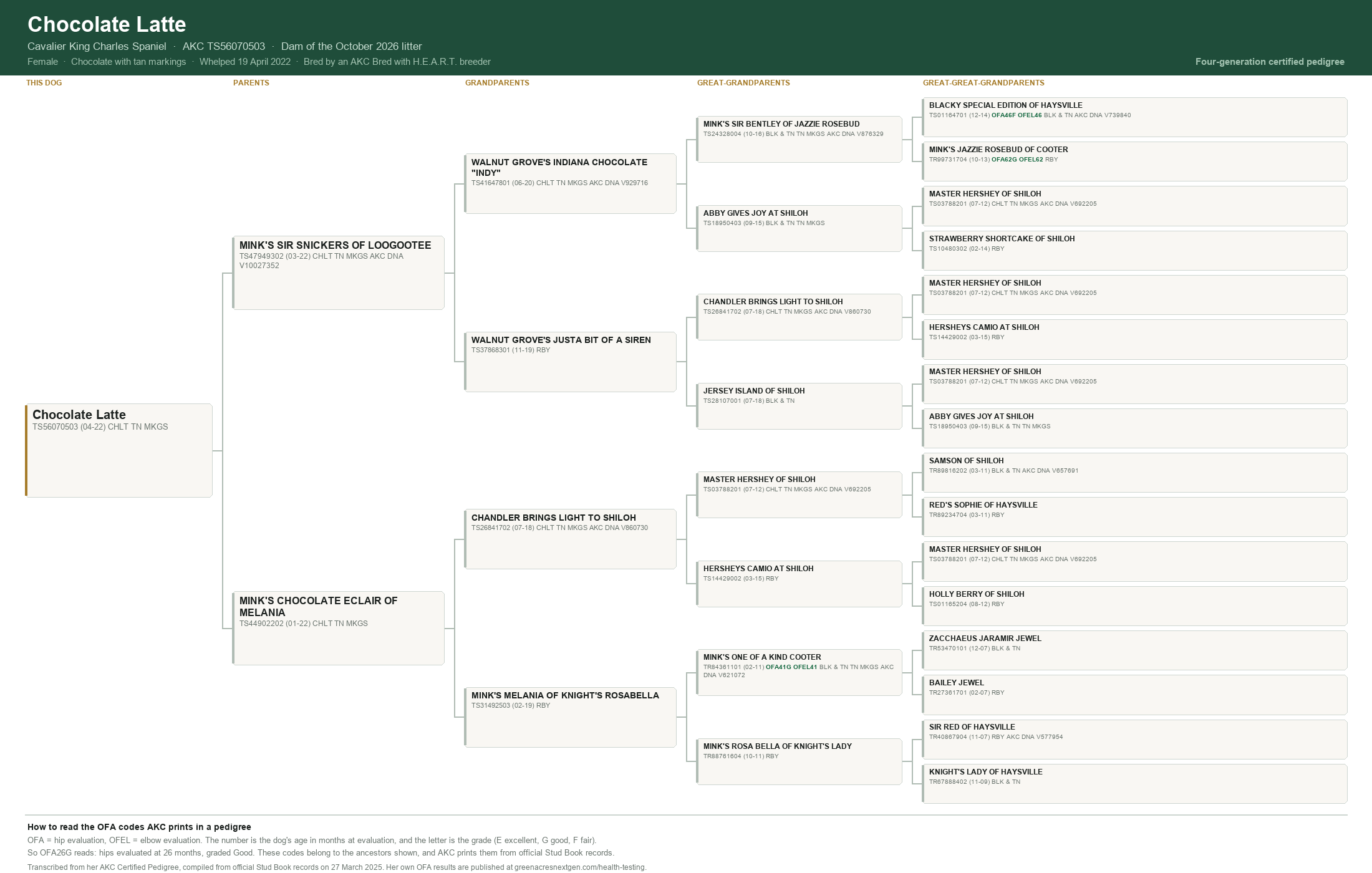Select MINK'S ONE OF A KIND COOTER
1372x873 pixels.
tap(799, 672)
